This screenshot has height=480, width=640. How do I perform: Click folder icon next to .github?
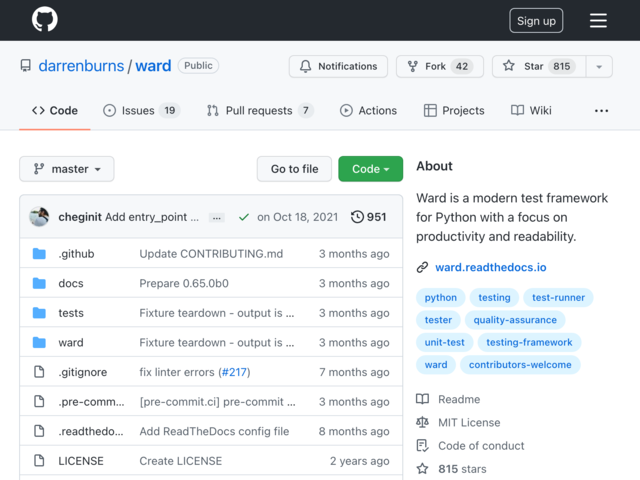39,253
